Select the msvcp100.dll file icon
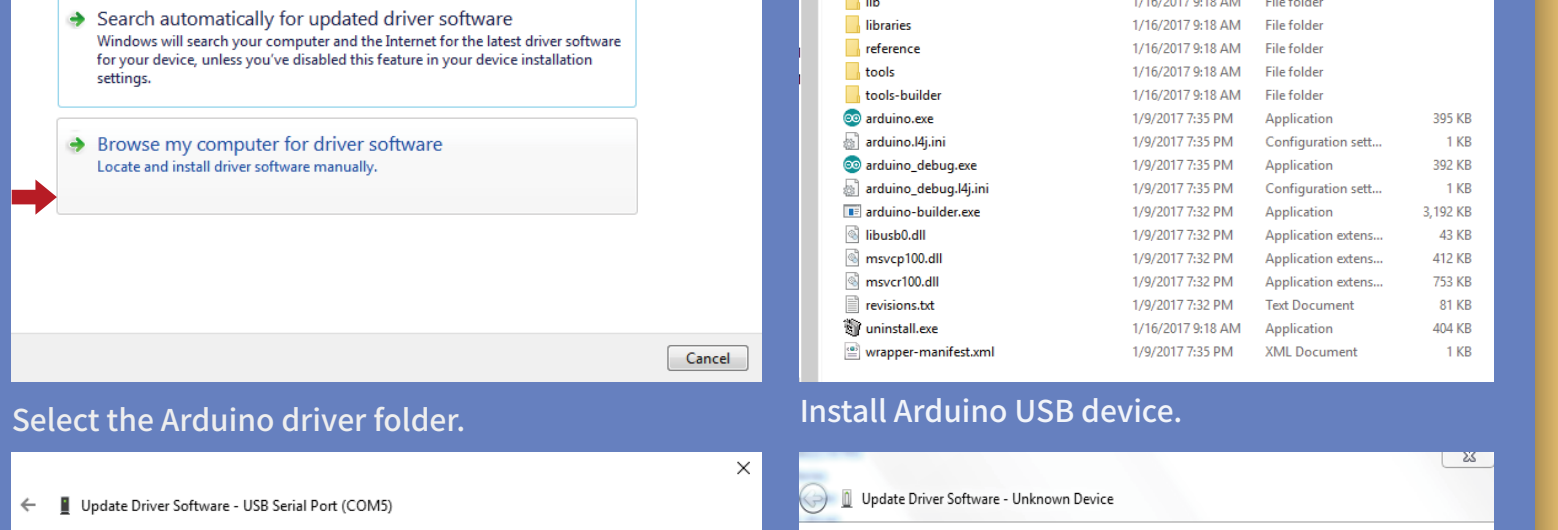Viewport: 1558px width, 530px height. (x=852, y=258)
